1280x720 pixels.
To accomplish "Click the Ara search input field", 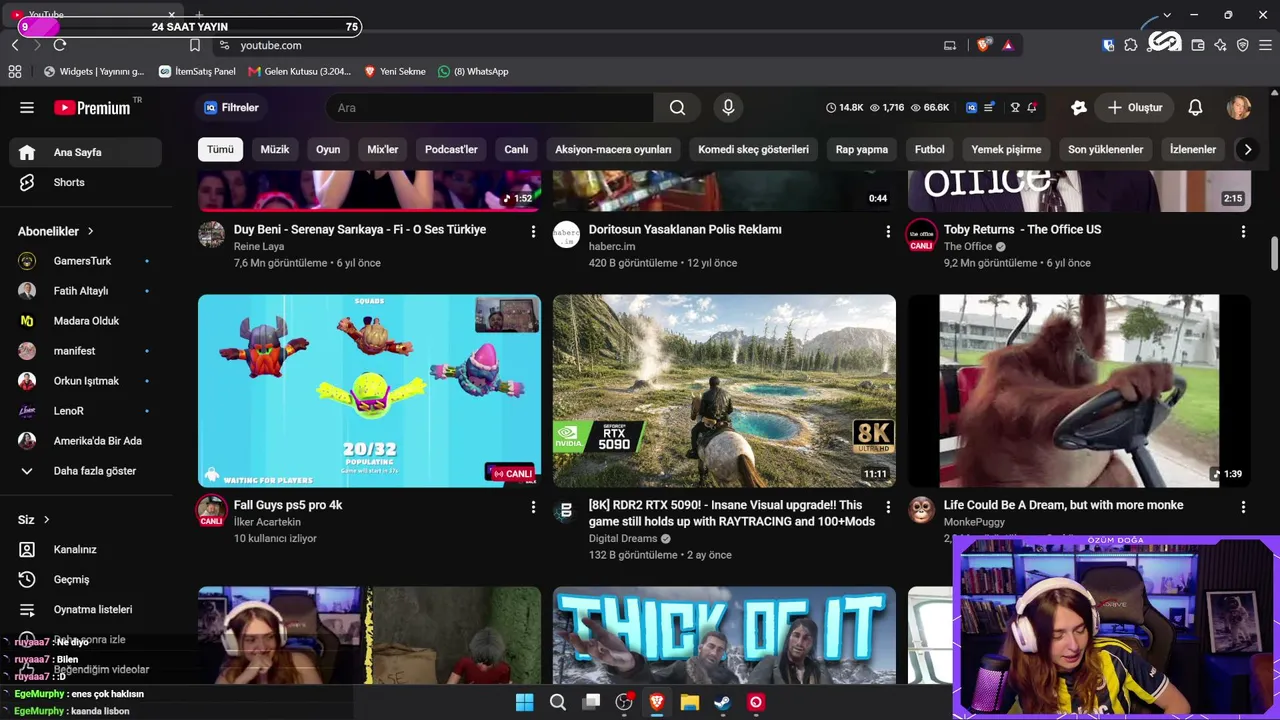I will click(x=490, y=108).
